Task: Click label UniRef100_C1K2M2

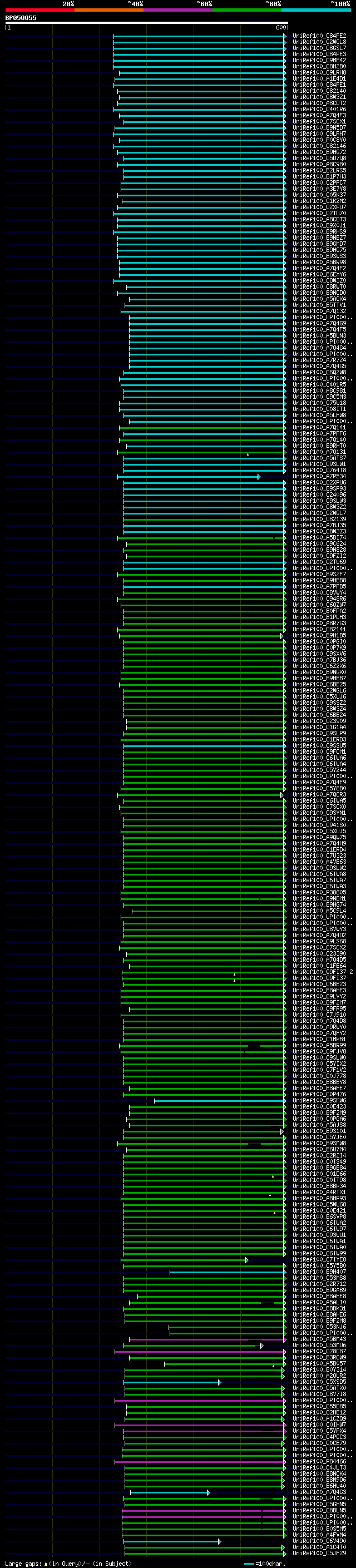Action: pyautogui.click(x=319, y=201)
